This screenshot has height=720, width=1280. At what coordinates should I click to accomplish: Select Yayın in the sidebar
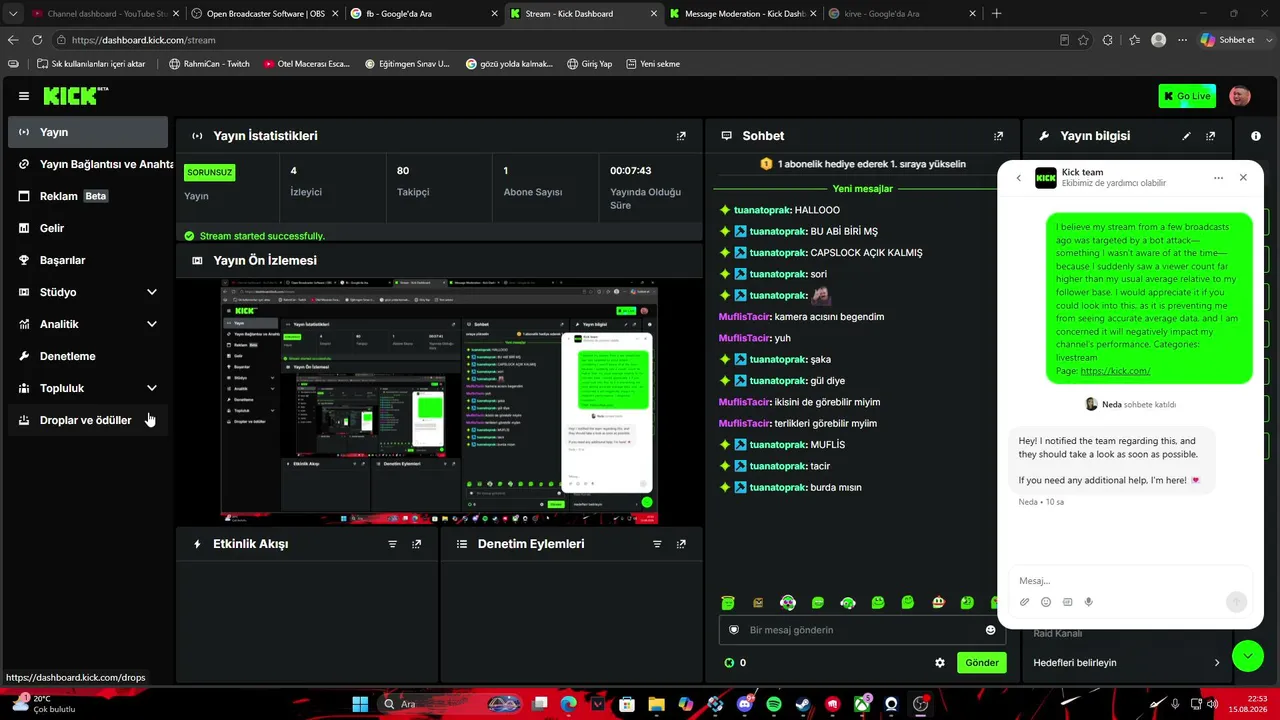tap(88, 132)
